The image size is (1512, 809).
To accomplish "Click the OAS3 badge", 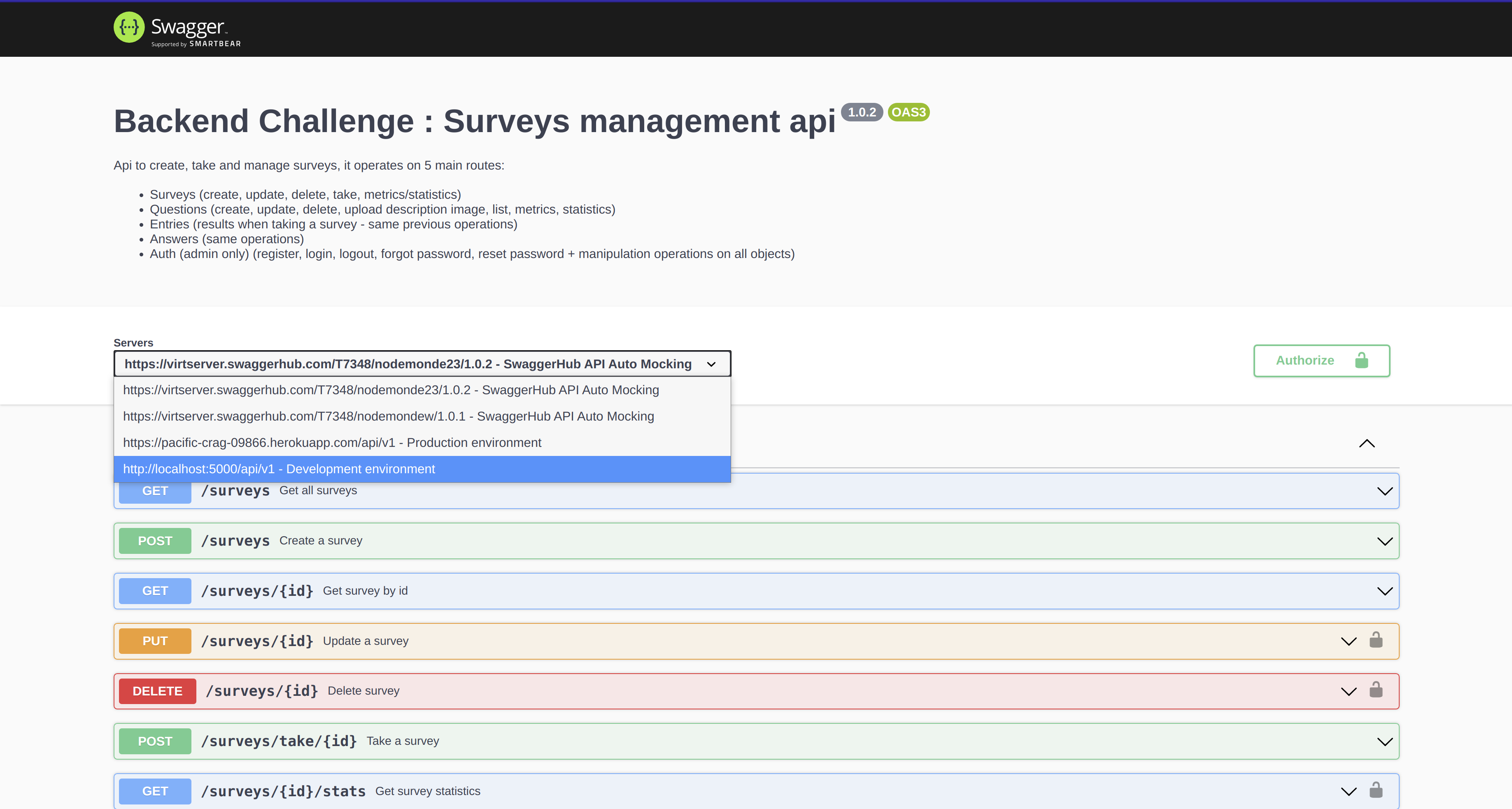I will coord(909,112).
